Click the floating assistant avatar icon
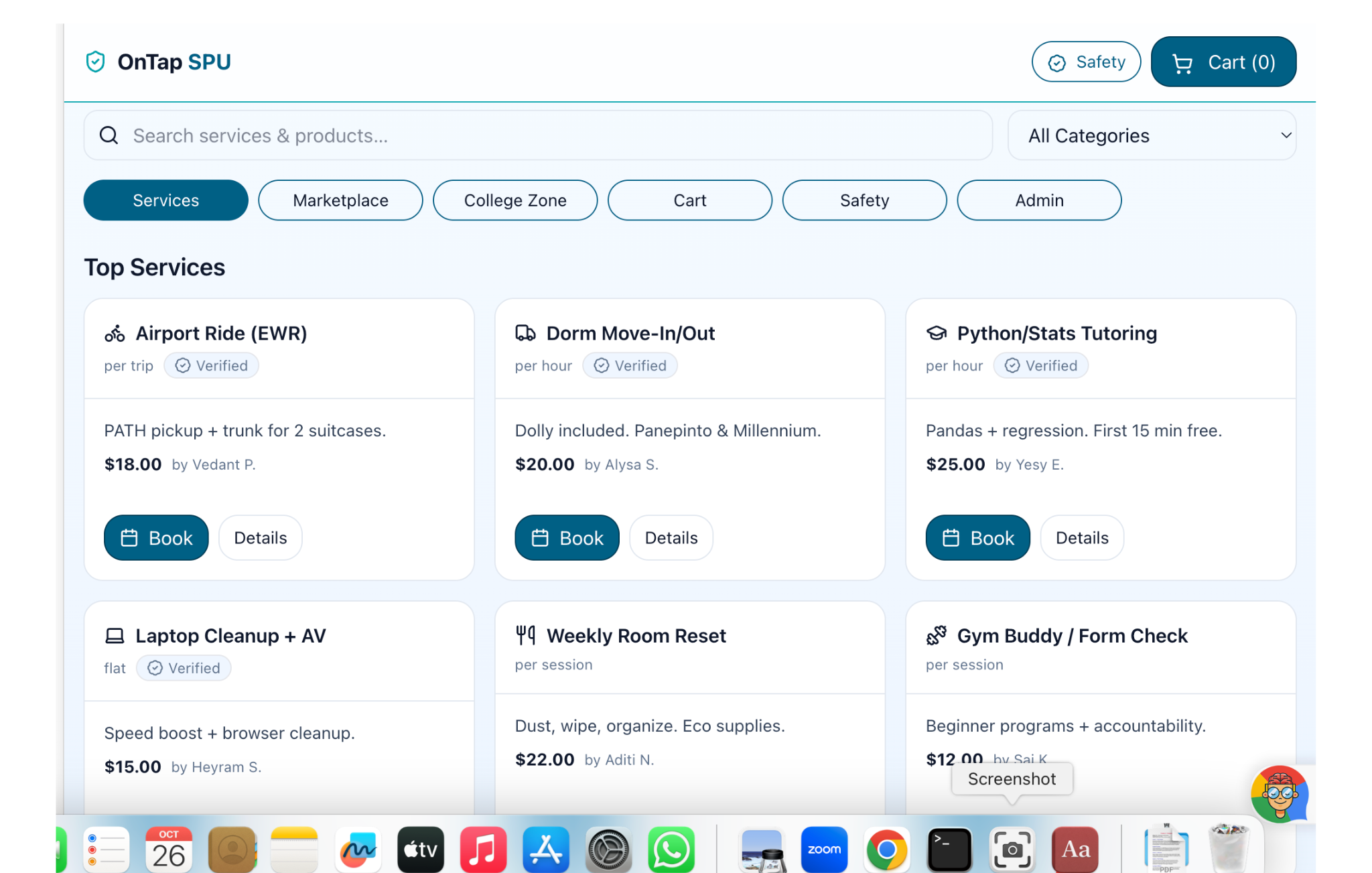Viewport: 1372px width, 873px height. pos(1280,794)
